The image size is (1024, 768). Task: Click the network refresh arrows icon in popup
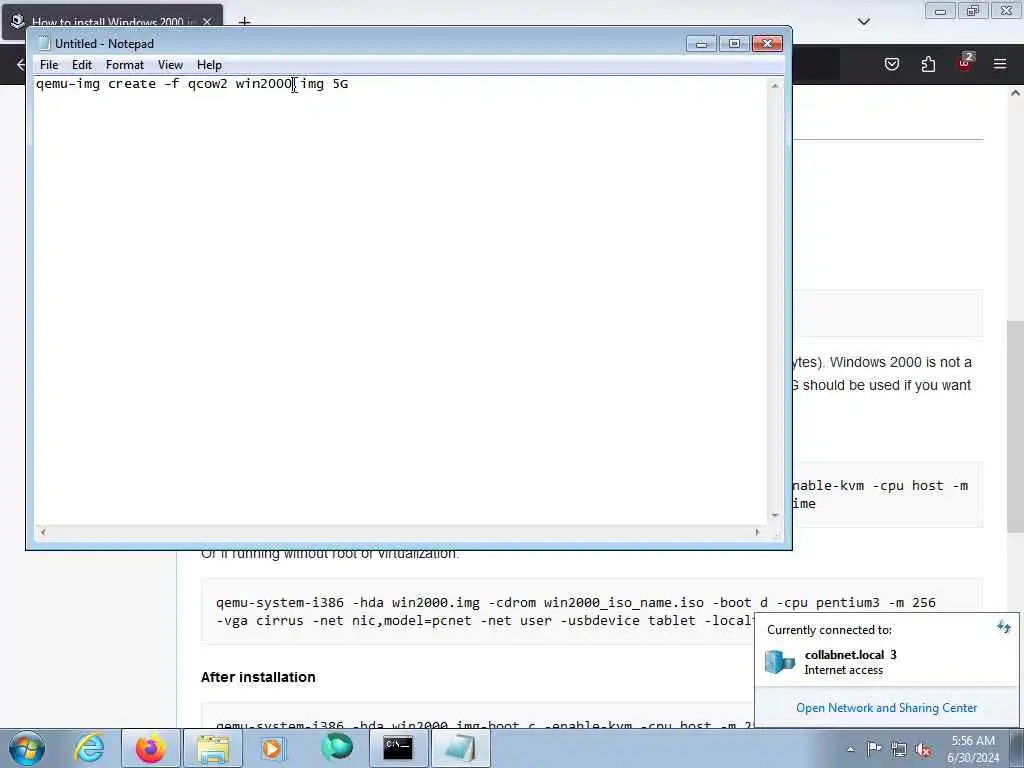[x=1003, y=627]
